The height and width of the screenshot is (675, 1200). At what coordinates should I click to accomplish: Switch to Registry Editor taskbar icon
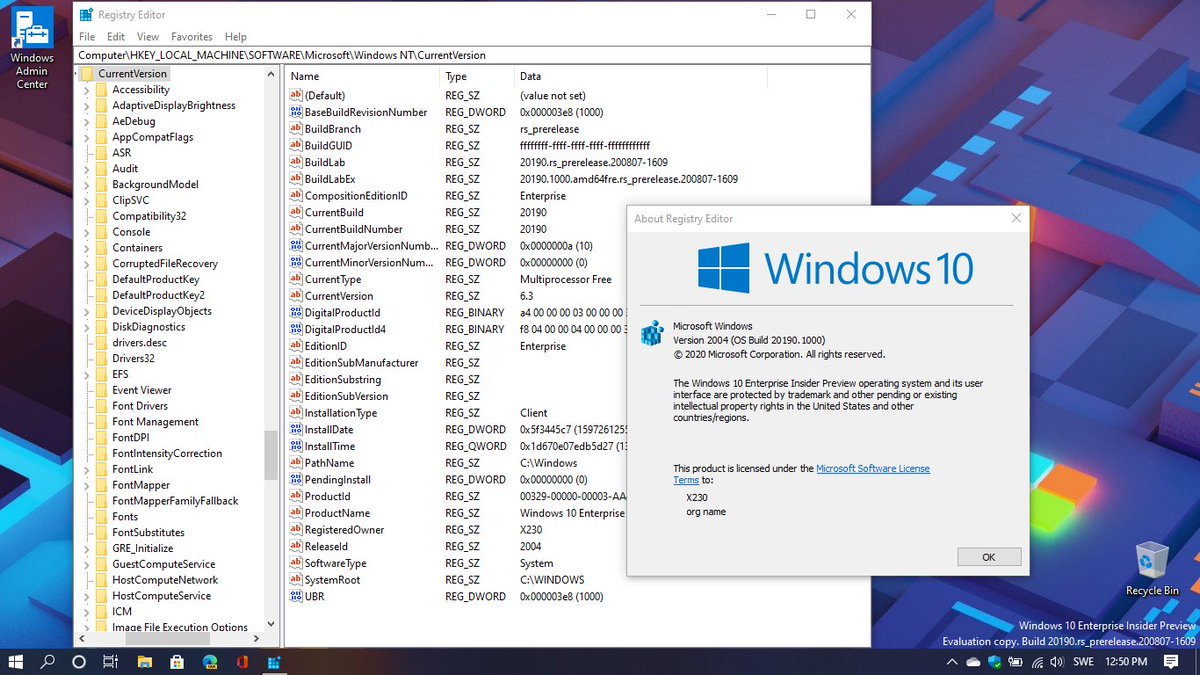tap(273, 662)
